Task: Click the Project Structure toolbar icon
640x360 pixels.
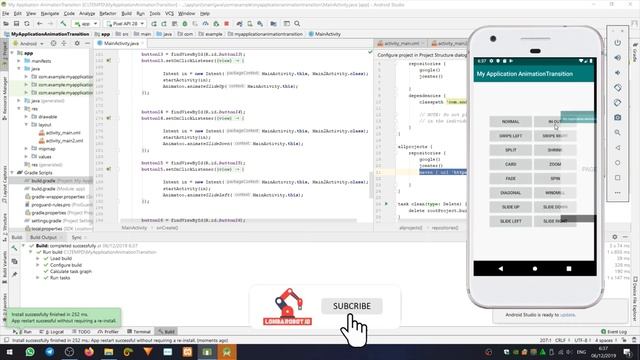Action: tap(273, 24)
